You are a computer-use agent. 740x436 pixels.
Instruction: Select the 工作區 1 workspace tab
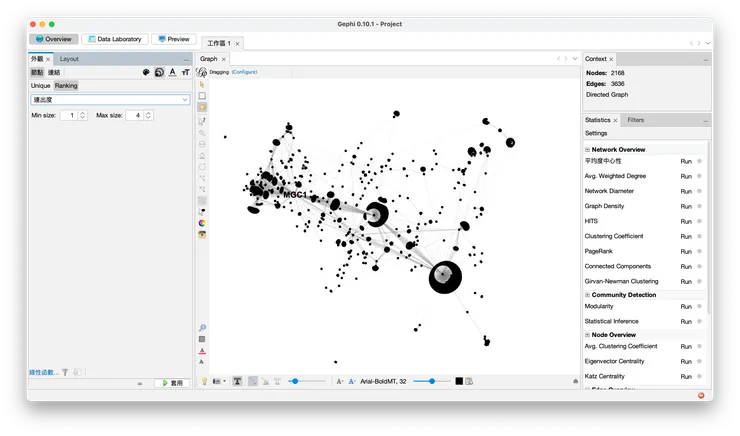(x=219, y=43)
